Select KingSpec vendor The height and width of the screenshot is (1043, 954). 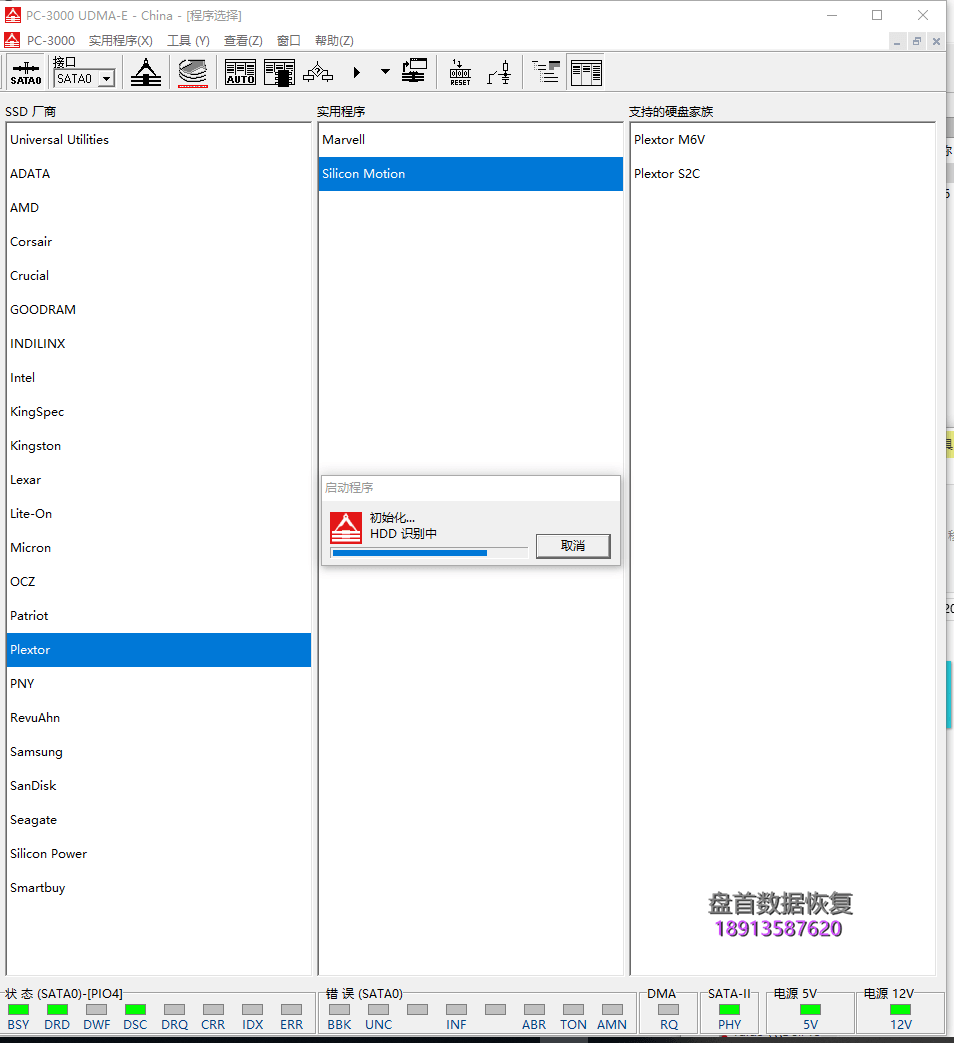(158, 411)
